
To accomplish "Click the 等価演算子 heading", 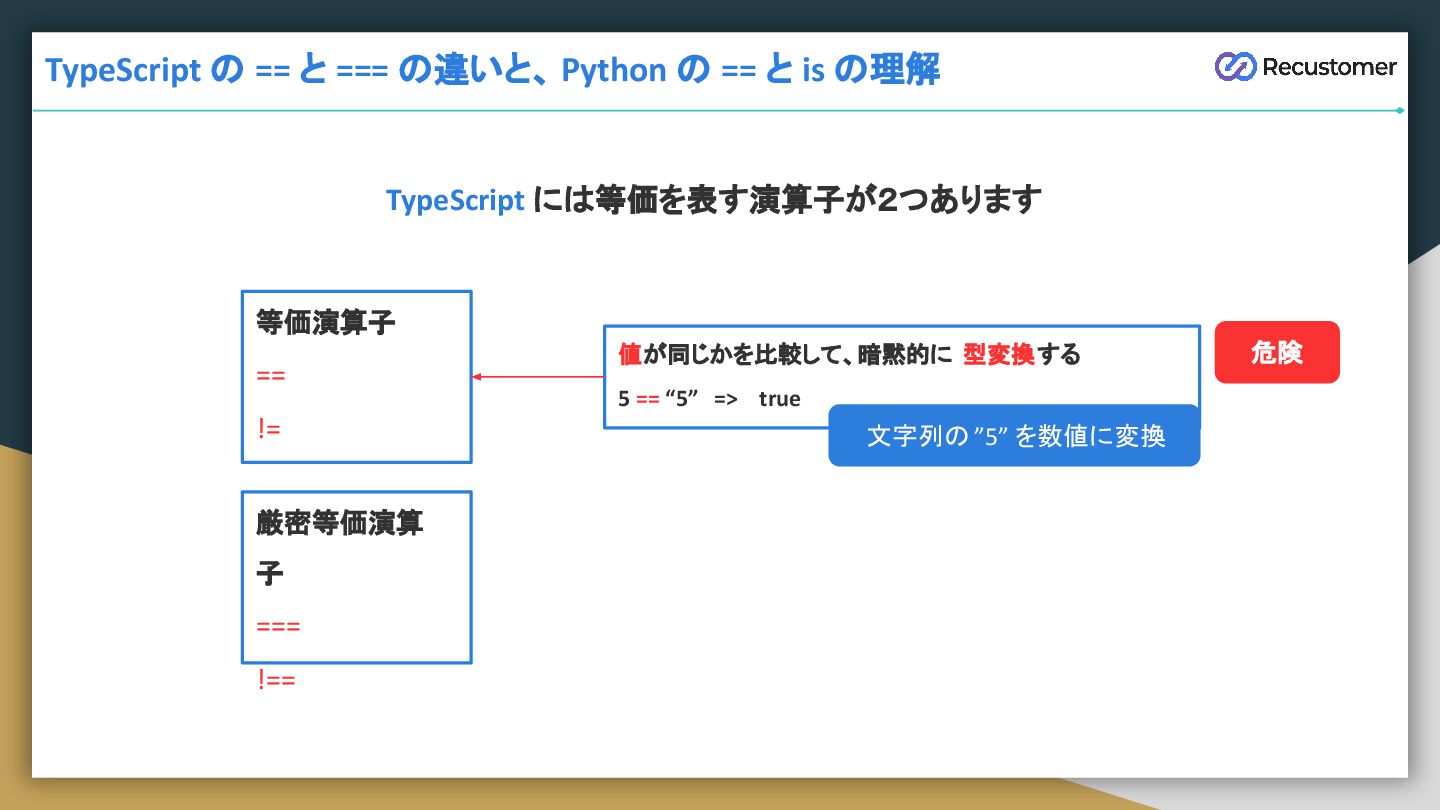I will (326, 323).
